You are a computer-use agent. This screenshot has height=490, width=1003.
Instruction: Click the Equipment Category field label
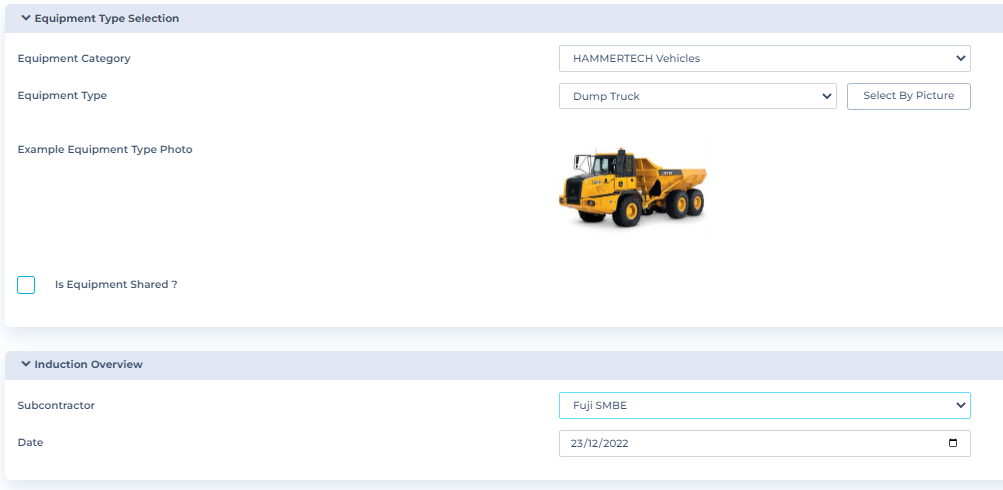[74, 58]
